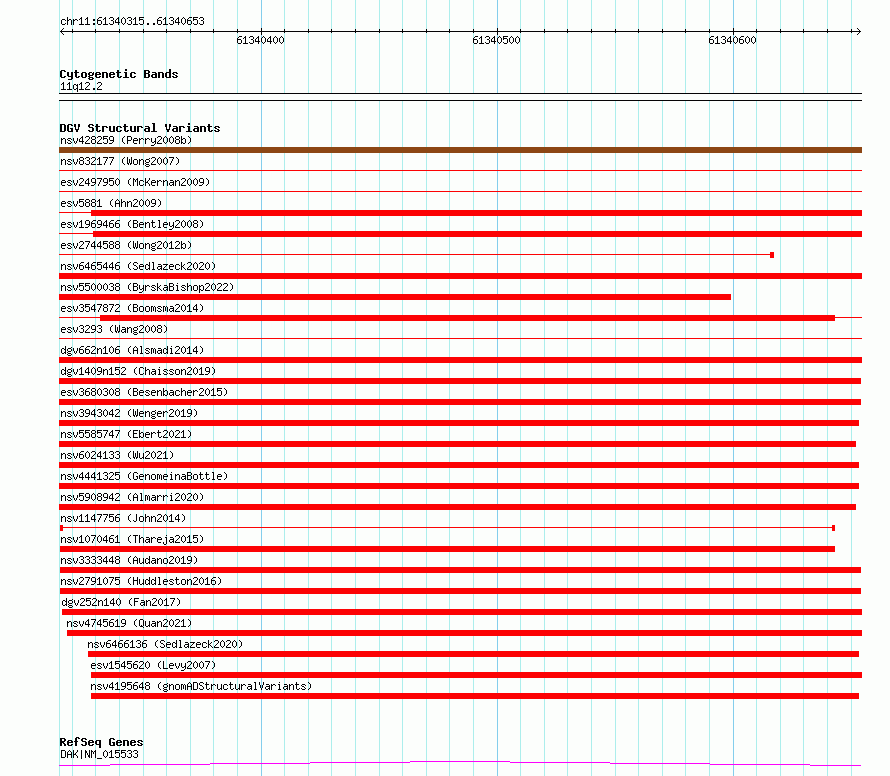890x776 pixels.
Task: Click the chr11:61340315..61340653 region label
Action: [x=132, y=22]
